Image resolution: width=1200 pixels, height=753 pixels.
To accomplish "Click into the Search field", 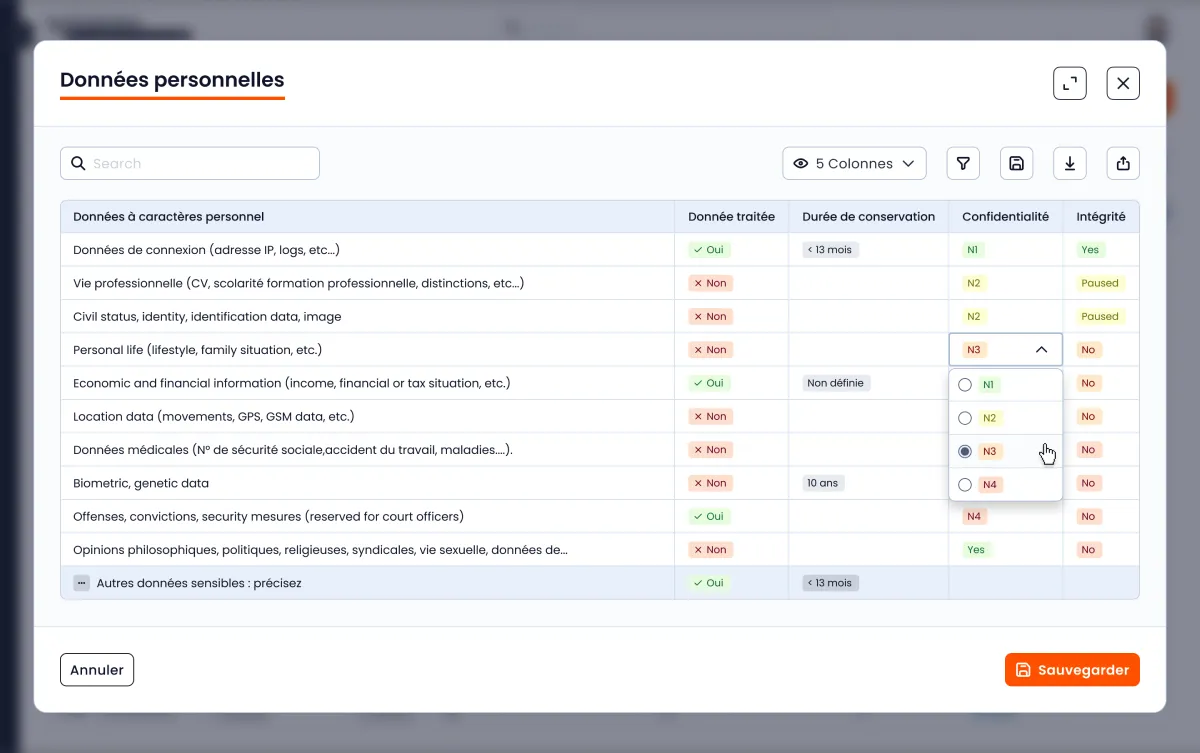I will tap(200, 163).
